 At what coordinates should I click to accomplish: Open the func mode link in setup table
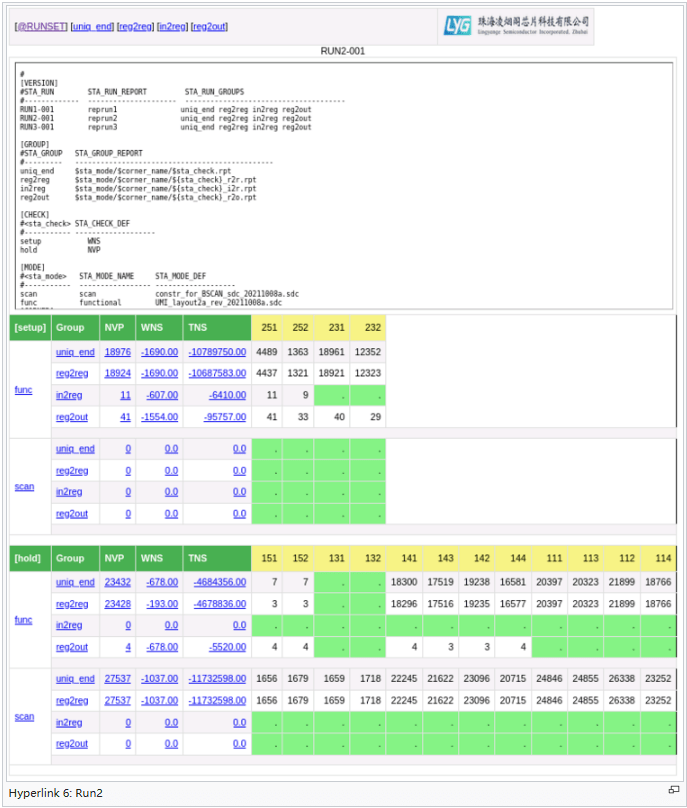click(23, 390)
